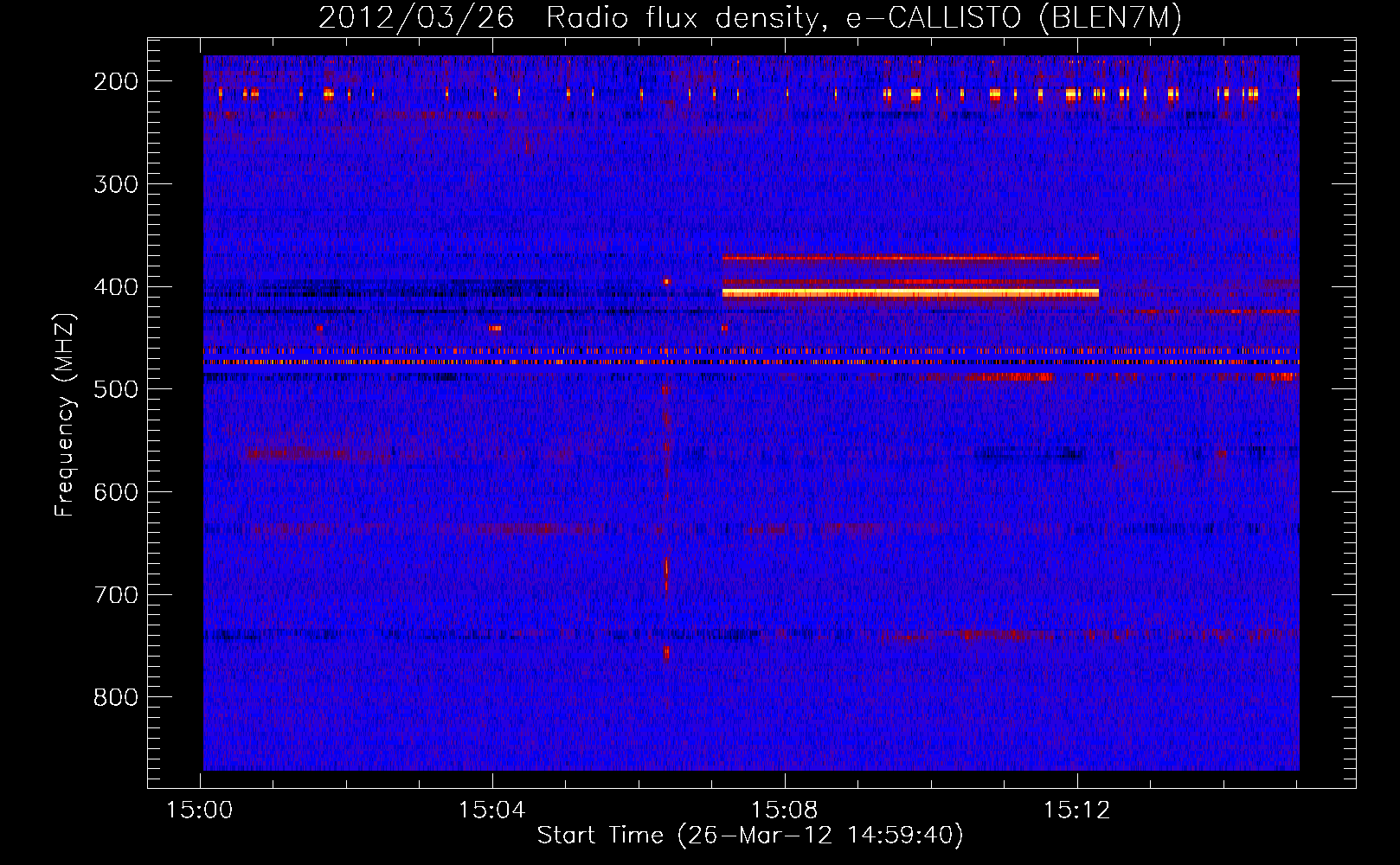Screen dimensions: 1400x865
Task: Select the 400 frequency tick label
Action: click(x=116, y=287)
